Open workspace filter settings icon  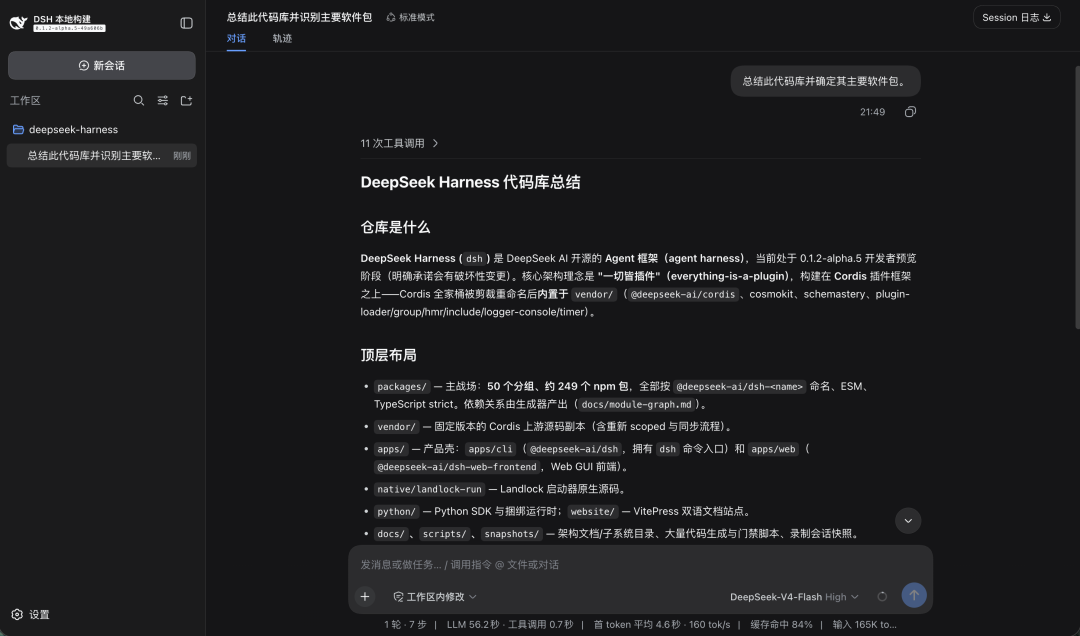point(163,101)
